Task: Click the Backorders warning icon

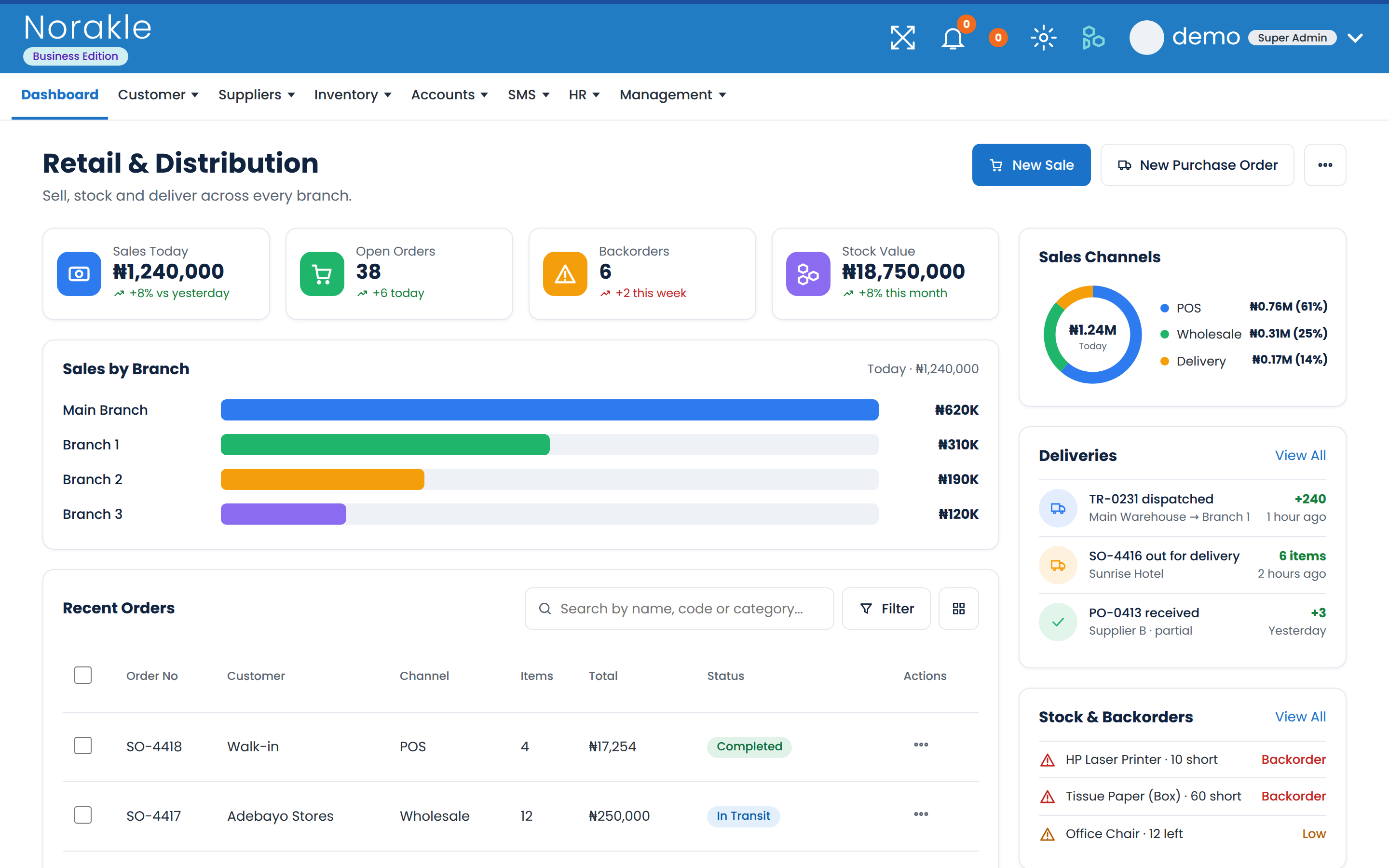Action: (565, 274)
